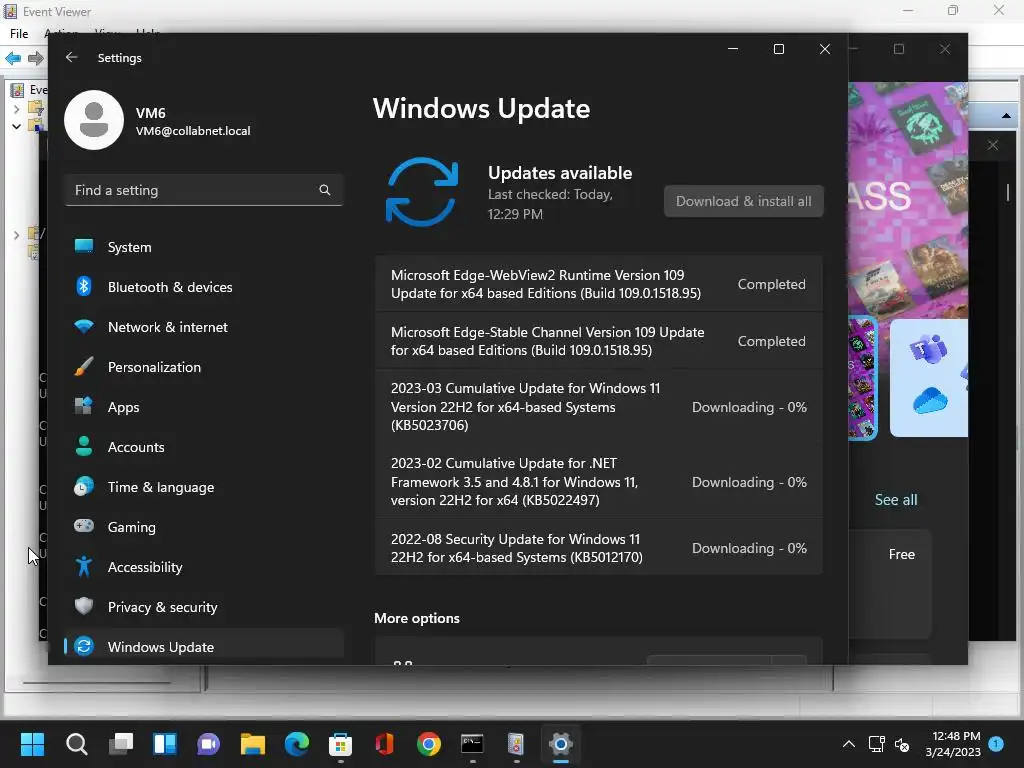This screenshot has height=768, width=1024.
Task: Select Edge-Stable Channel Version 109 entry
Action: (599, 341)
